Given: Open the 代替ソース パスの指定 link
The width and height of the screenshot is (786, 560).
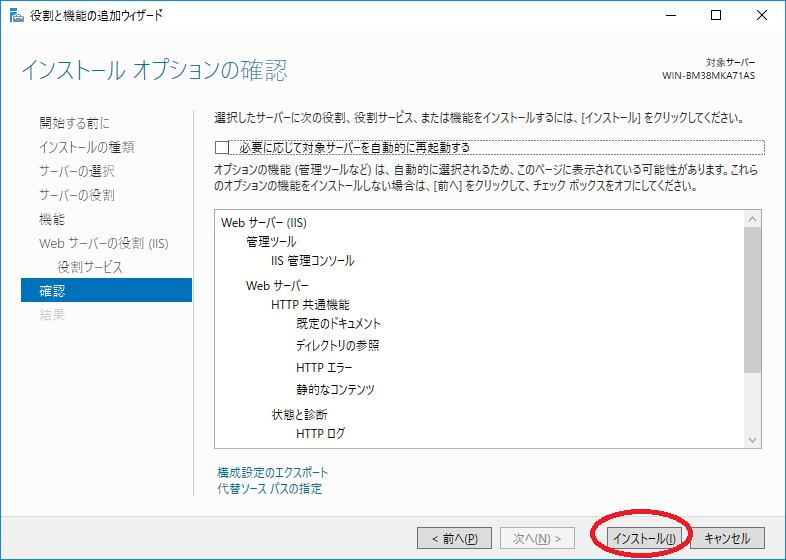Looking at the screenshot, I should (269, 489).
